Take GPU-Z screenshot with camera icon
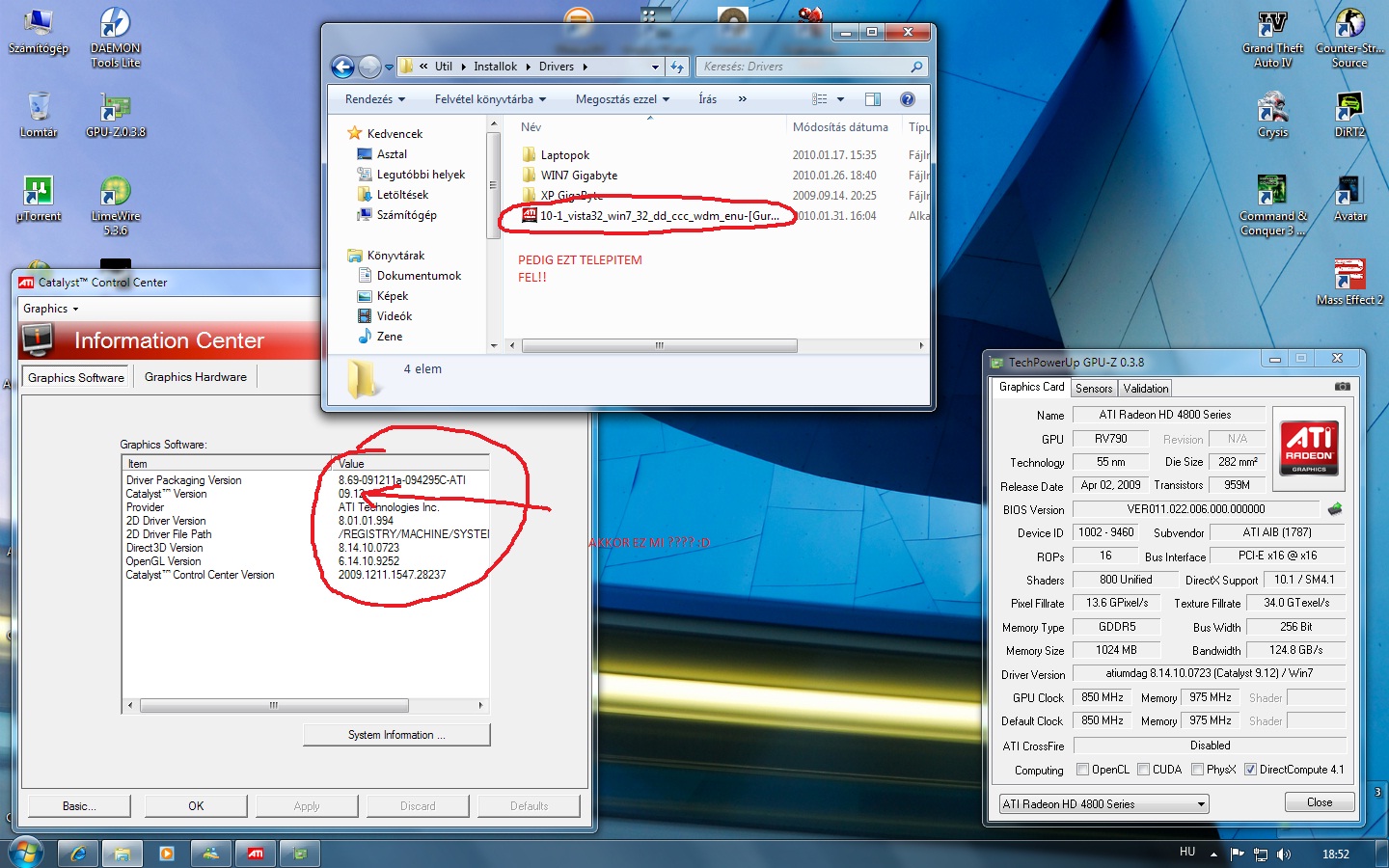Viewport: 1389px width, 868px height. pos(1342,387)
